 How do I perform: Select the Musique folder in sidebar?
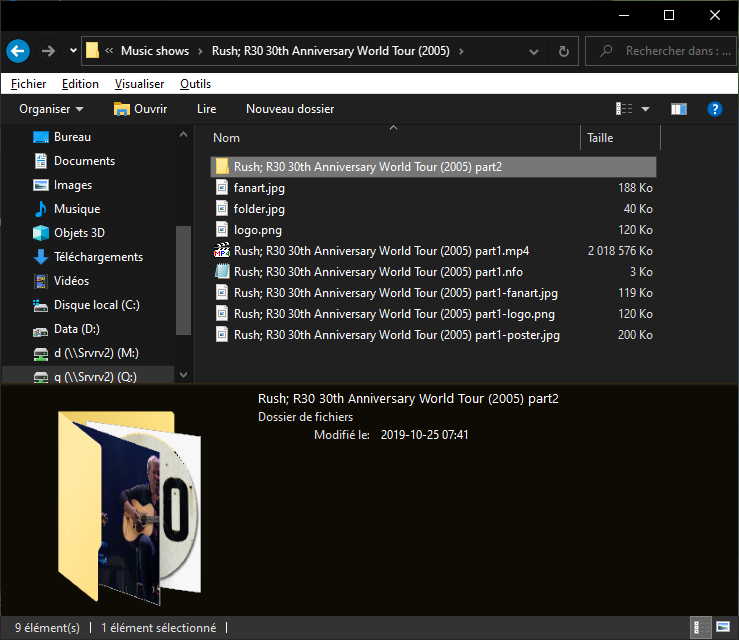pyautogui.click(x=76, y=209)
